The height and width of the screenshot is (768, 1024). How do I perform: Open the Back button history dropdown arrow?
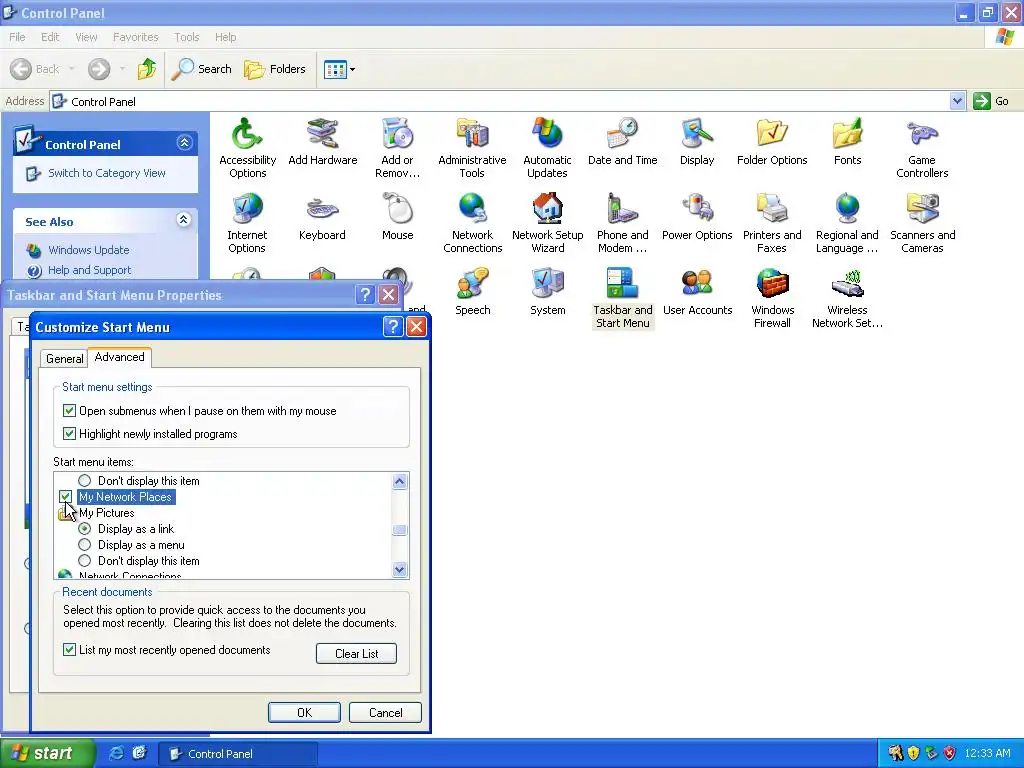71,69
